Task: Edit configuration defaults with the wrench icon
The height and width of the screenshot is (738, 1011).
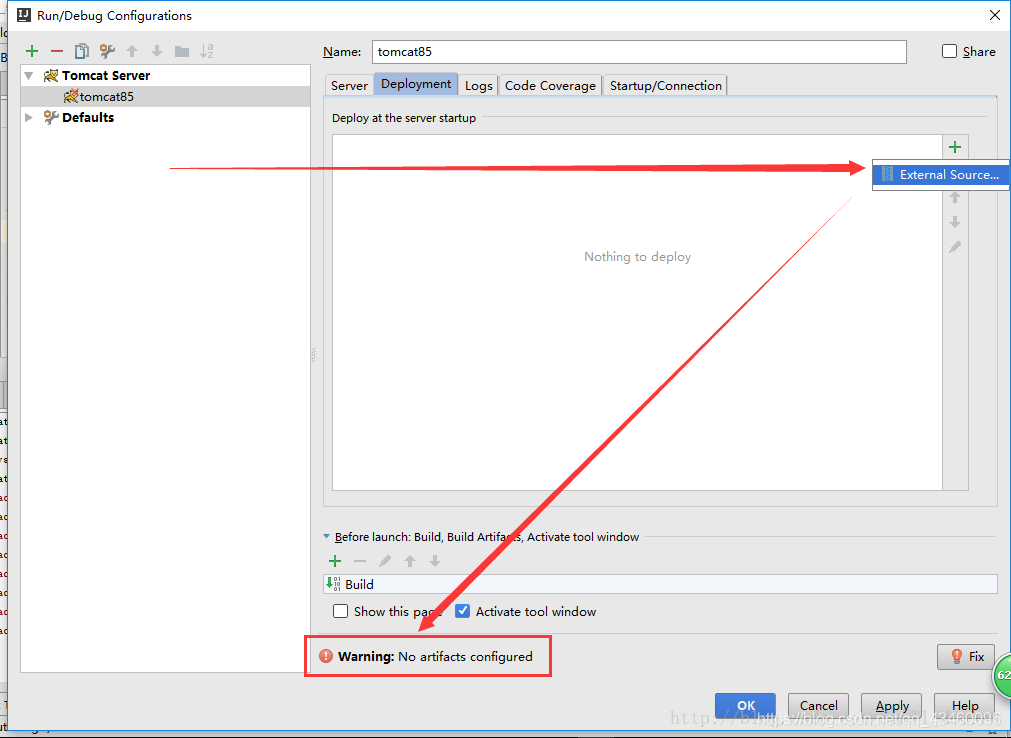Action: point(107,51)
